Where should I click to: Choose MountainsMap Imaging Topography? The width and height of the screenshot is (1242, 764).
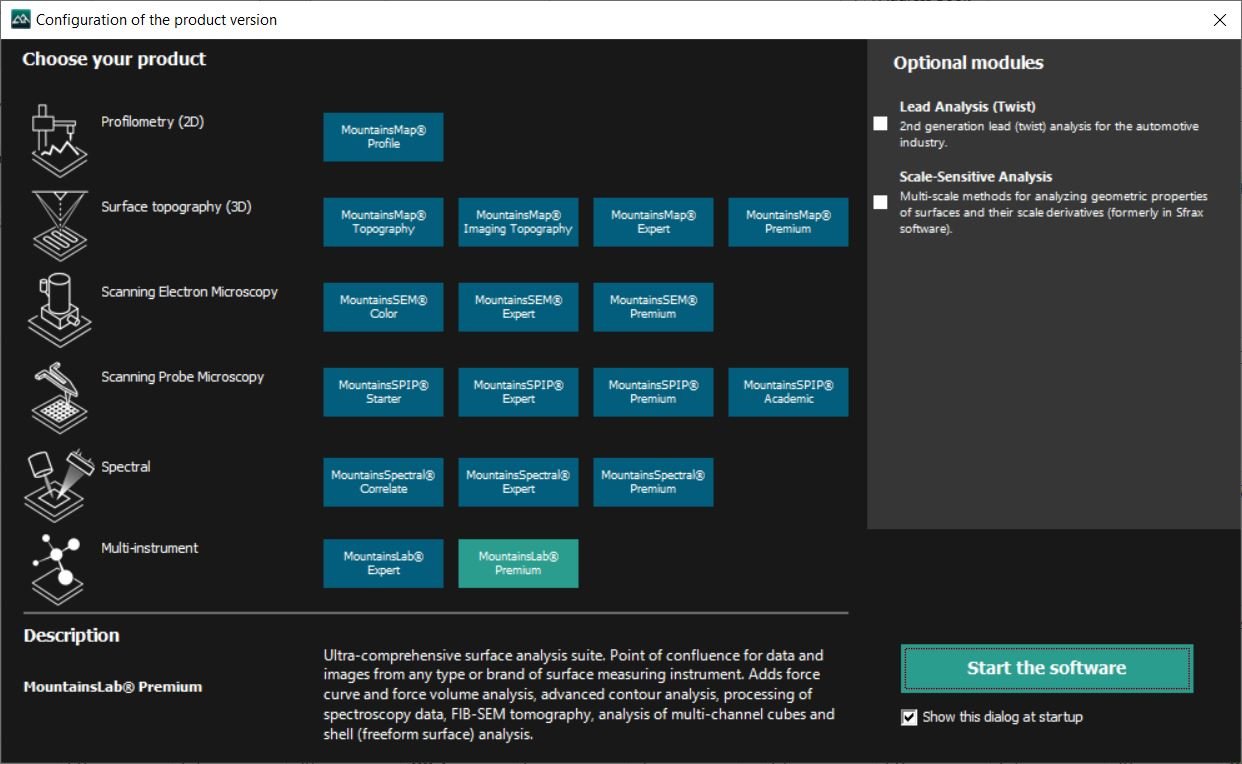click(518, 222)
